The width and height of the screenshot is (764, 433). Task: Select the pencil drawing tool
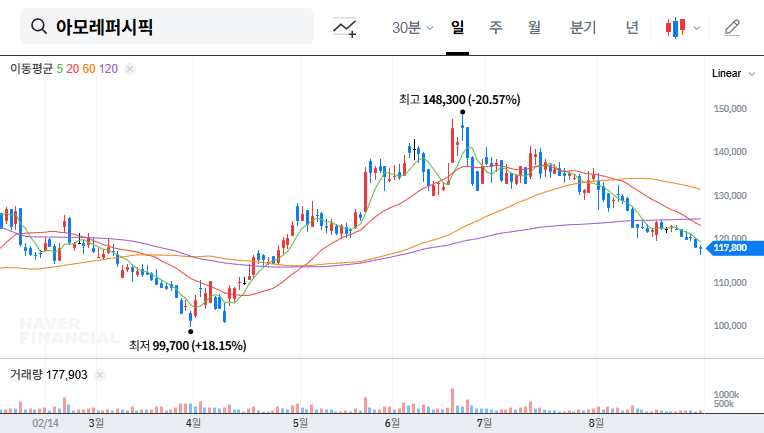click(x=732, y=27)
